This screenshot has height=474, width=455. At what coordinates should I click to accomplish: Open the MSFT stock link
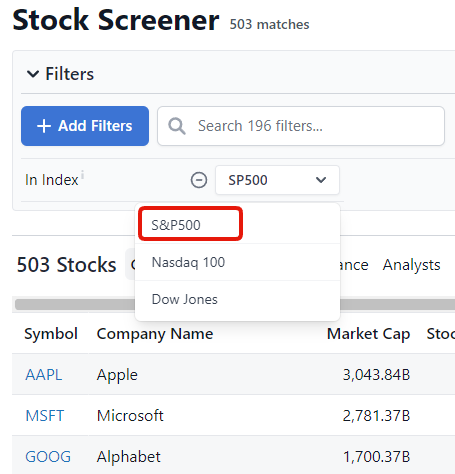pos(45,416)
